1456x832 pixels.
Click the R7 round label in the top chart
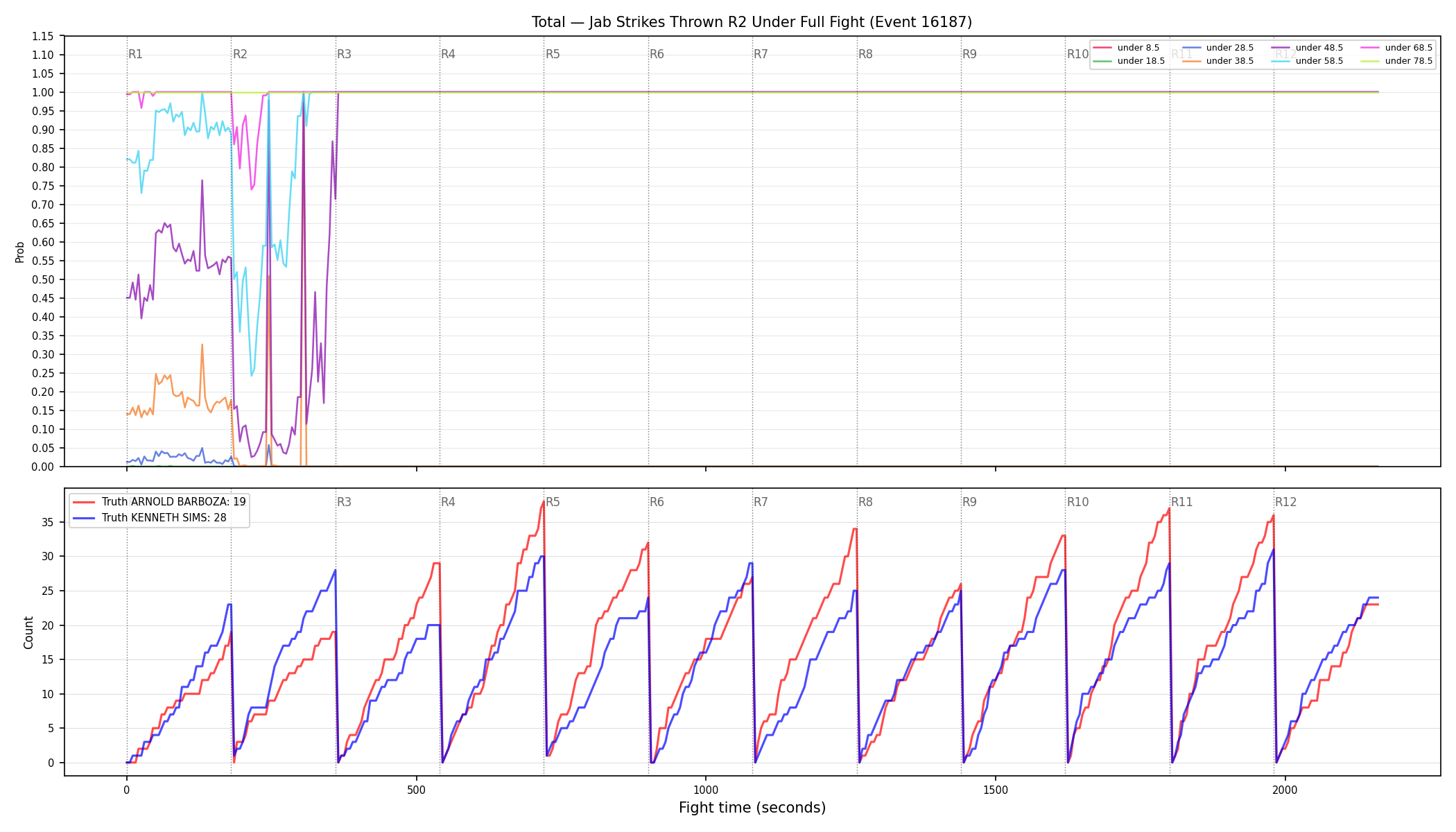click(x=761, y=54)
